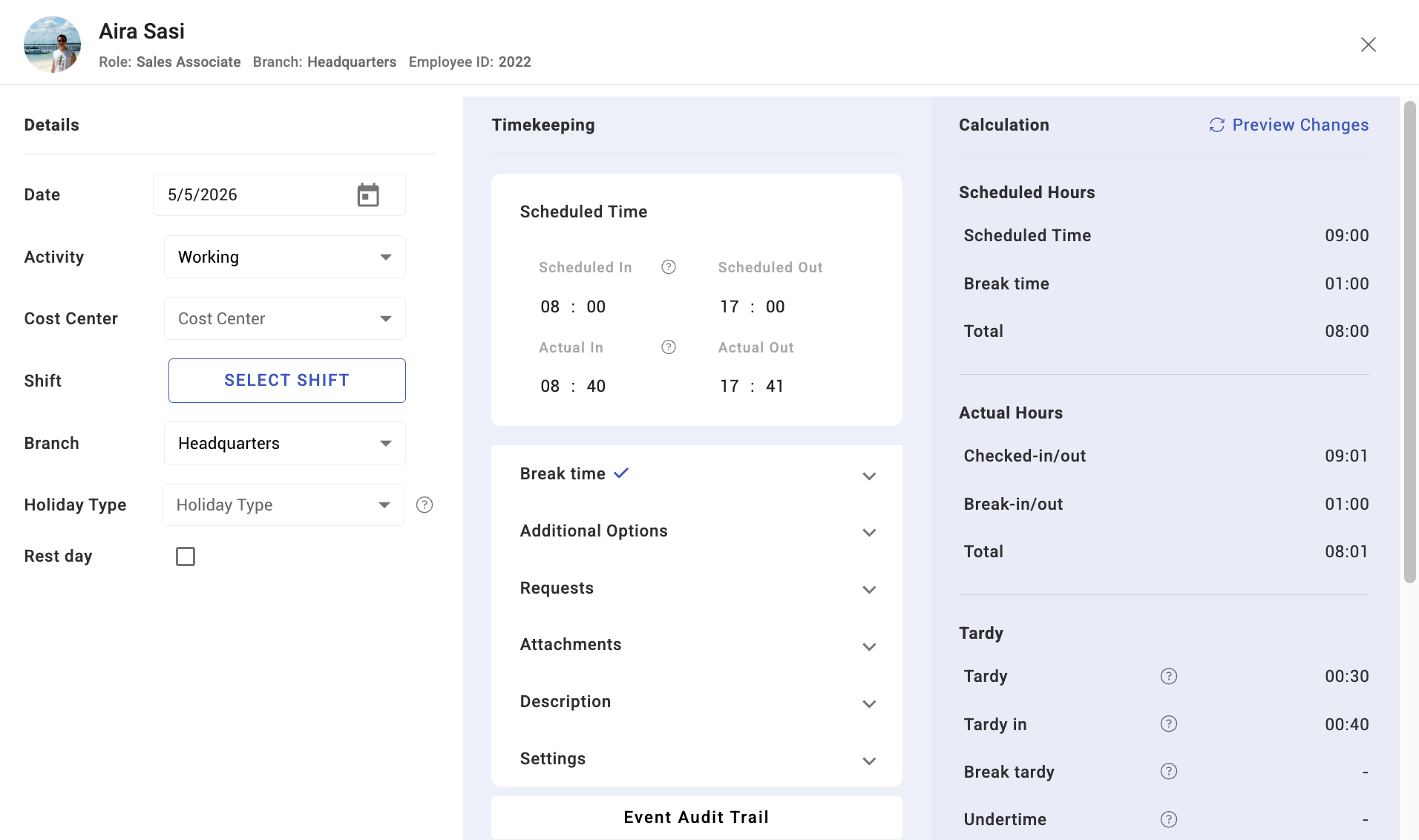Click the Holiday Type help icon
Viewport: 1419px width, 840px height.
point(425,505)
